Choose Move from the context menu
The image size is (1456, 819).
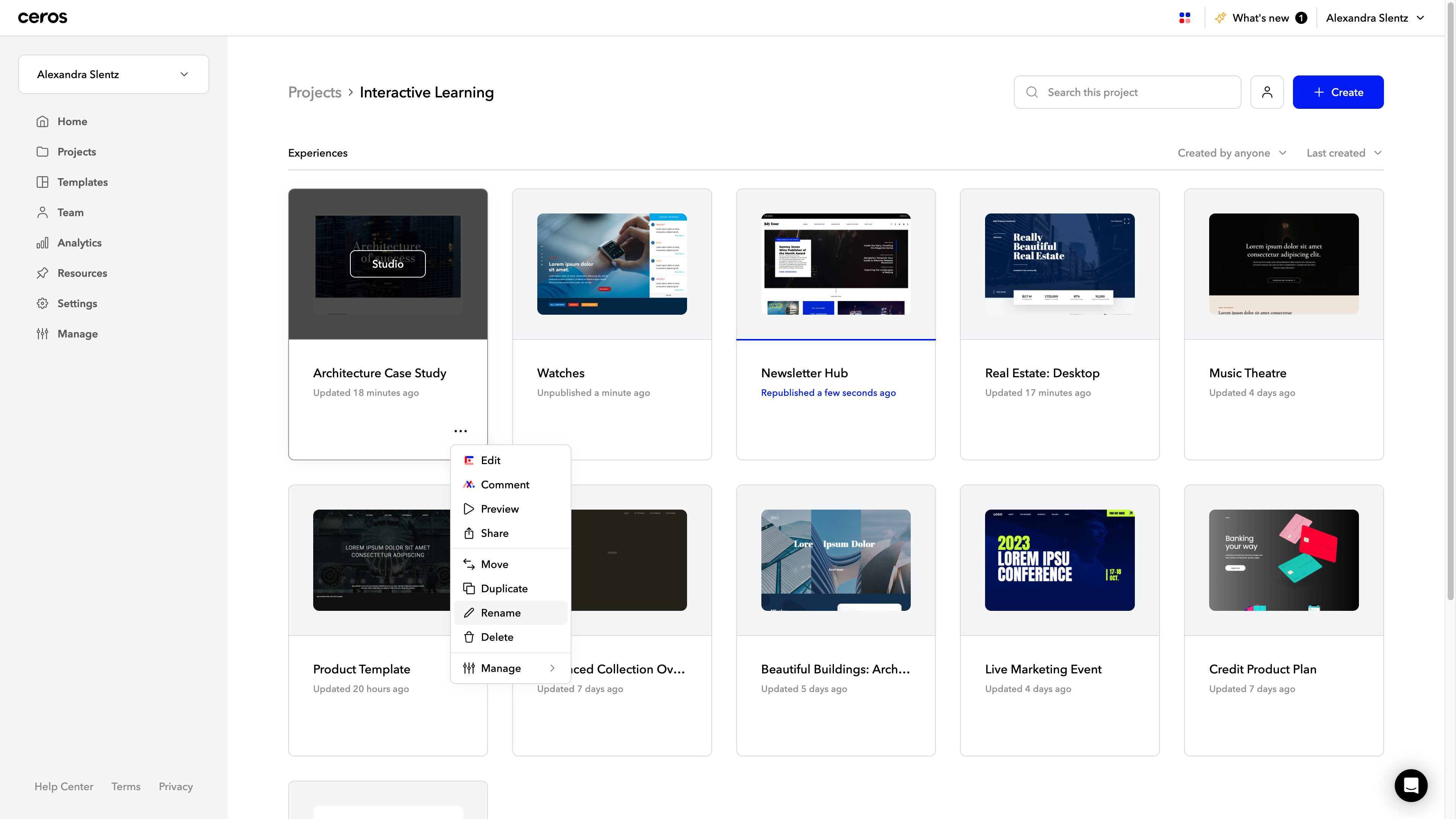point(510,564)
